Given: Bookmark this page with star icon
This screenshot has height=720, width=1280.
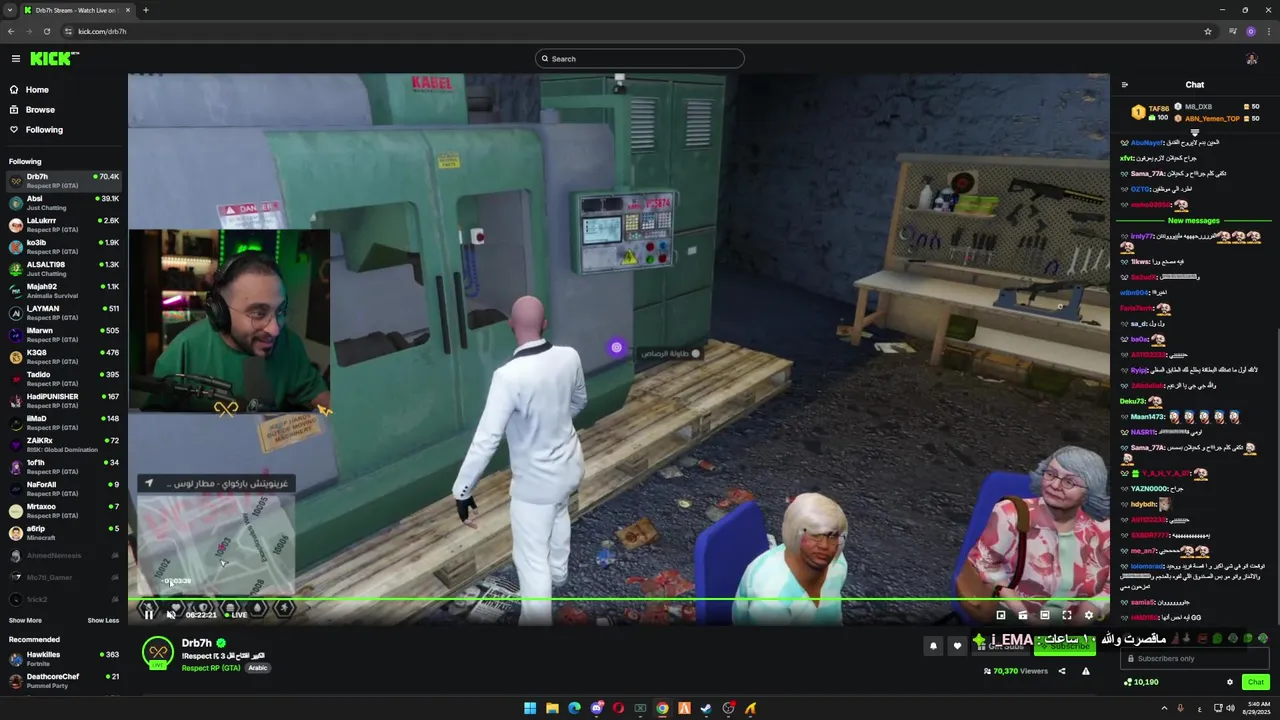Looking at the screenshot, I should point(1208,31).
